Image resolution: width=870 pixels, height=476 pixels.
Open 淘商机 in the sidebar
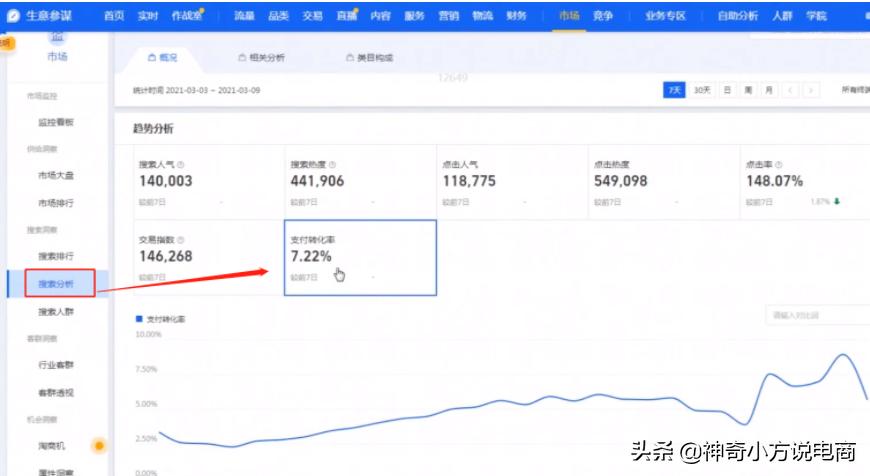pos(52,446)
